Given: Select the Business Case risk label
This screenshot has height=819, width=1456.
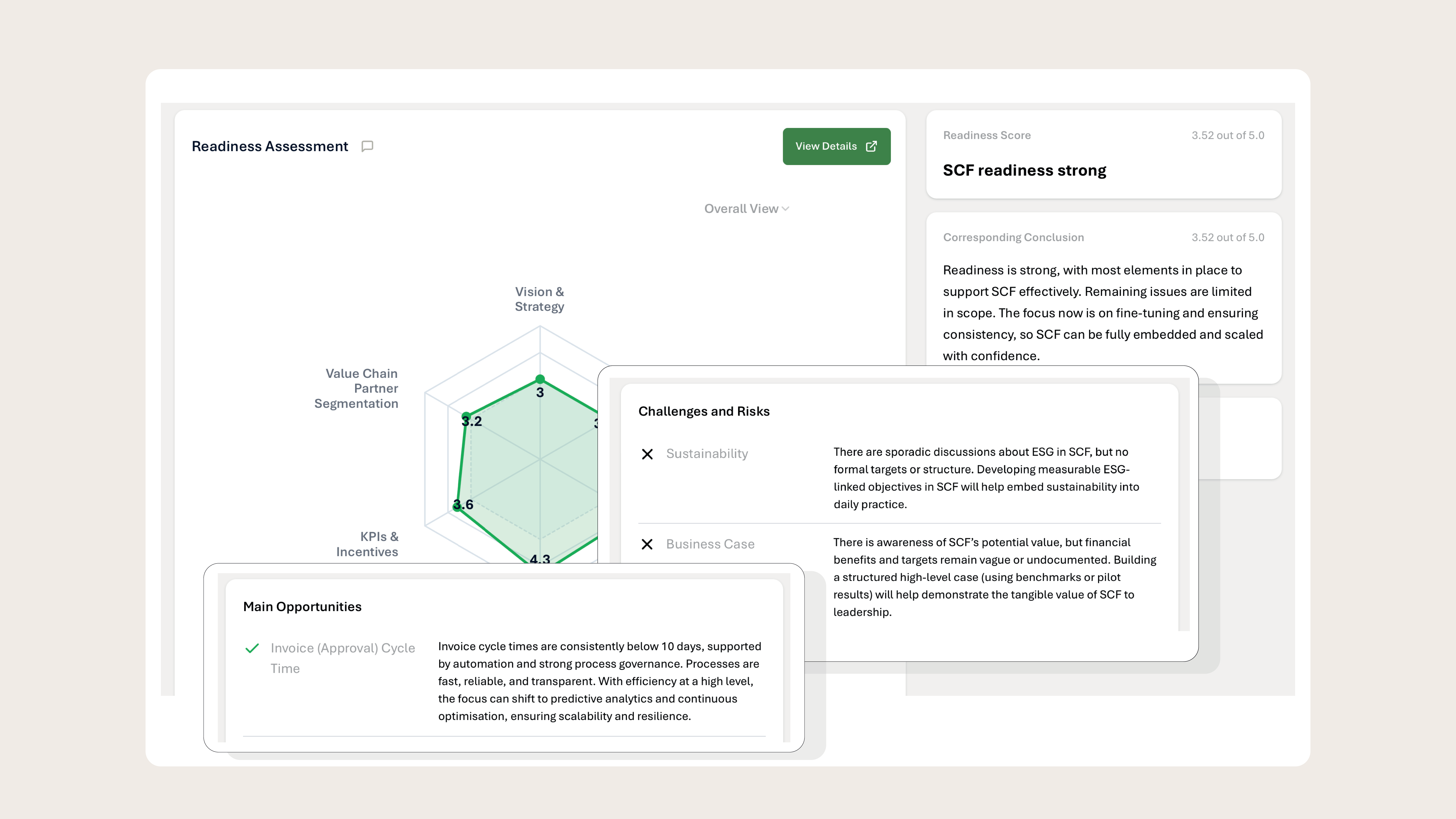Looking at the screenshot, I should tap(710, 544).
